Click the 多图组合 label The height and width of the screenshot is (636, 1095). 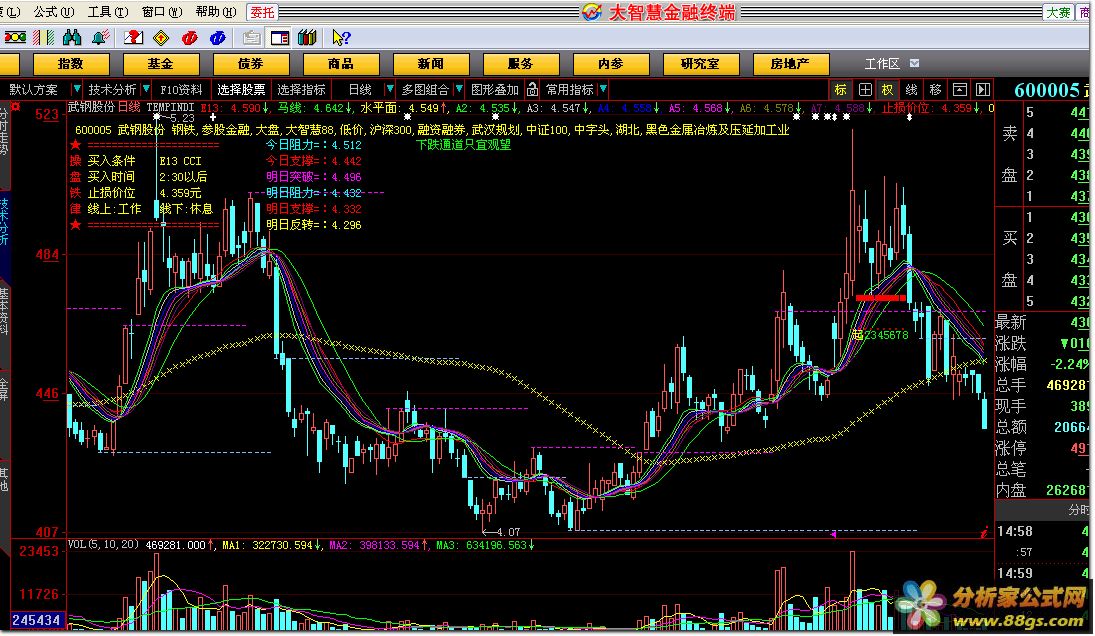coord(425,89)
